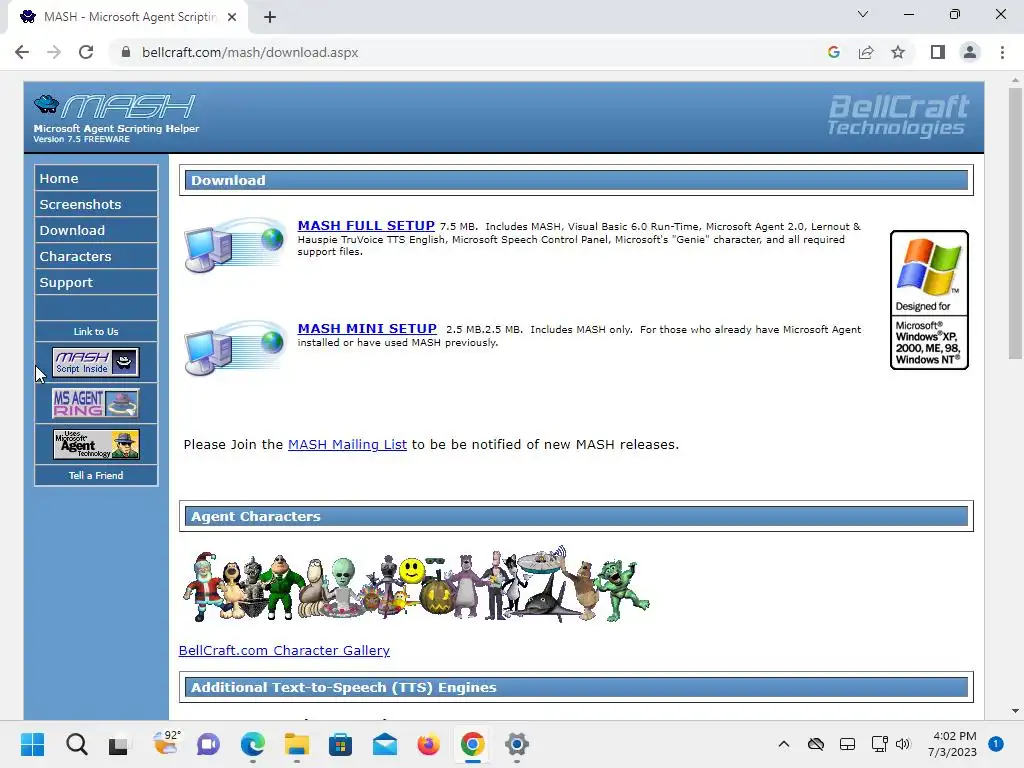Click the page vertical scrollbar thumb

pos(1015,223)
